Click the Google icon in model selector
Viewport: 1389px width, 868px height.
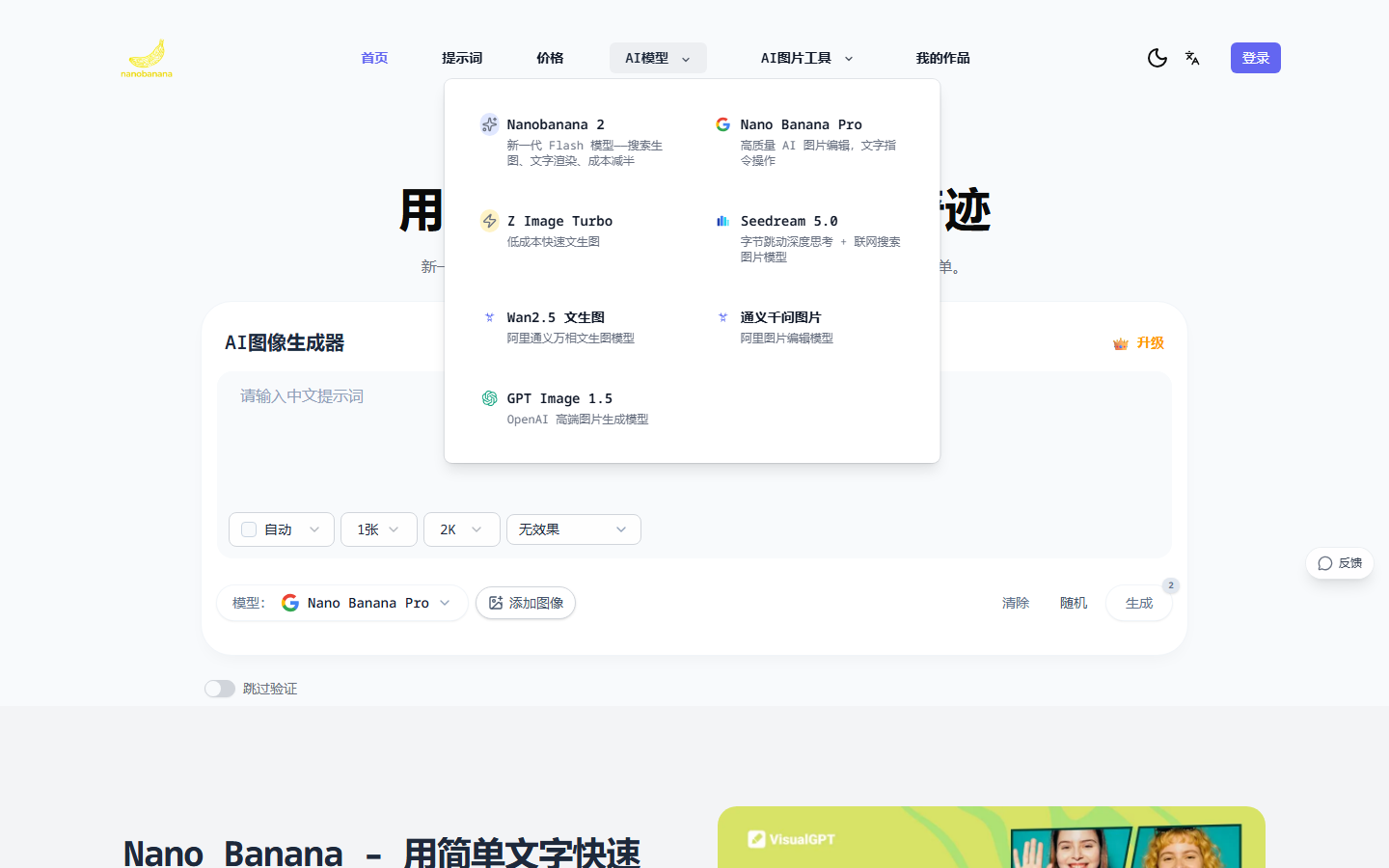289,603
